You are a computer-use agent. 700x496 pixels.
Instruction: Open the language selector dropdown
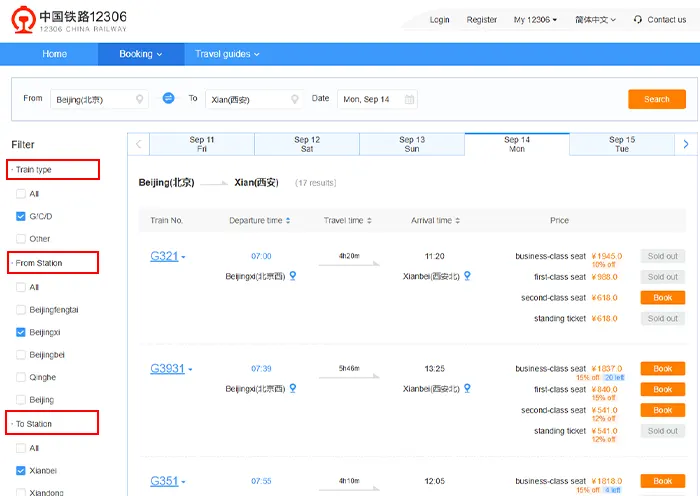(595, 20)
